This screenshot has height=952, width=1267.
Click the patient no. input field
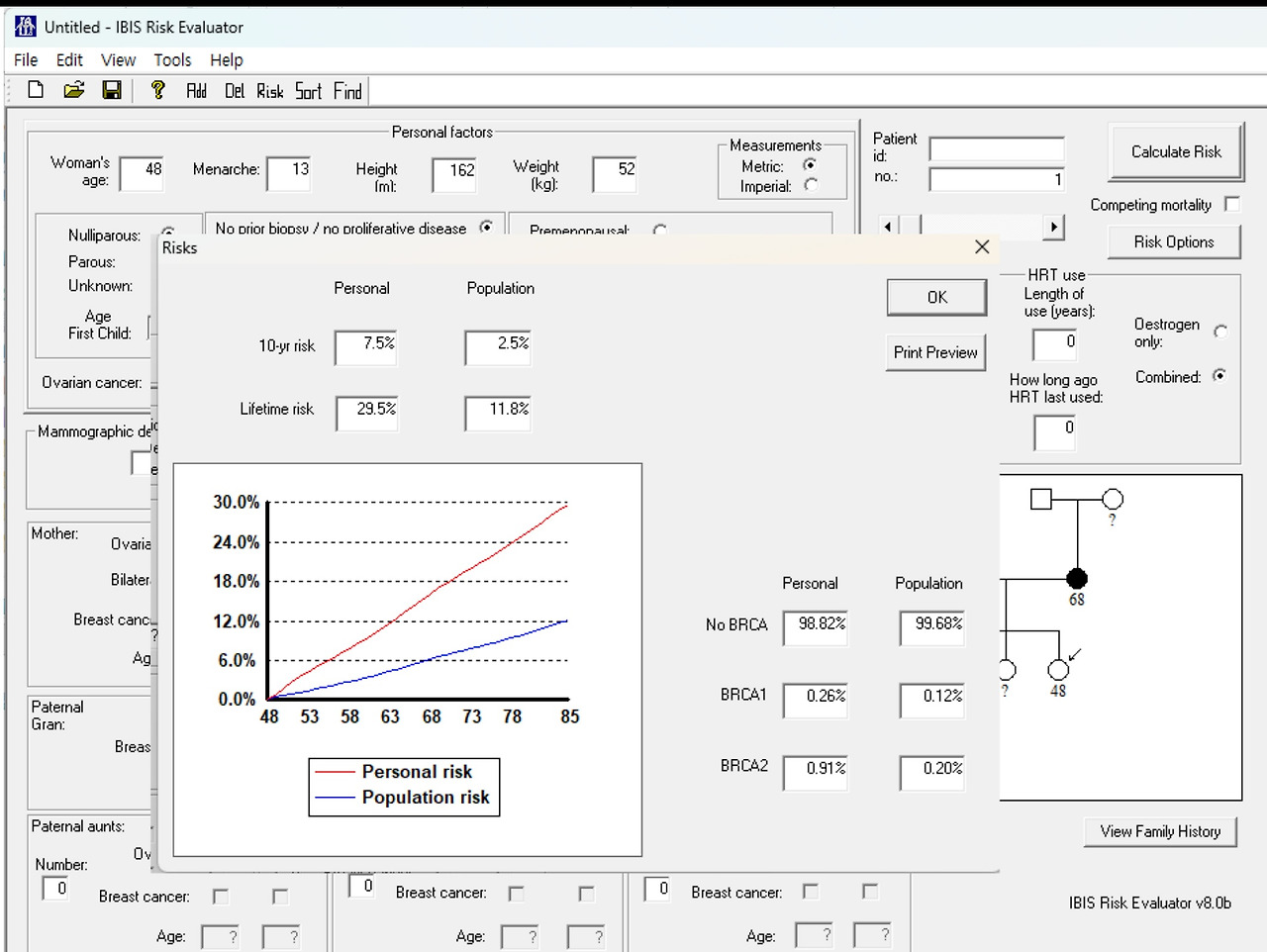point(997,179)
